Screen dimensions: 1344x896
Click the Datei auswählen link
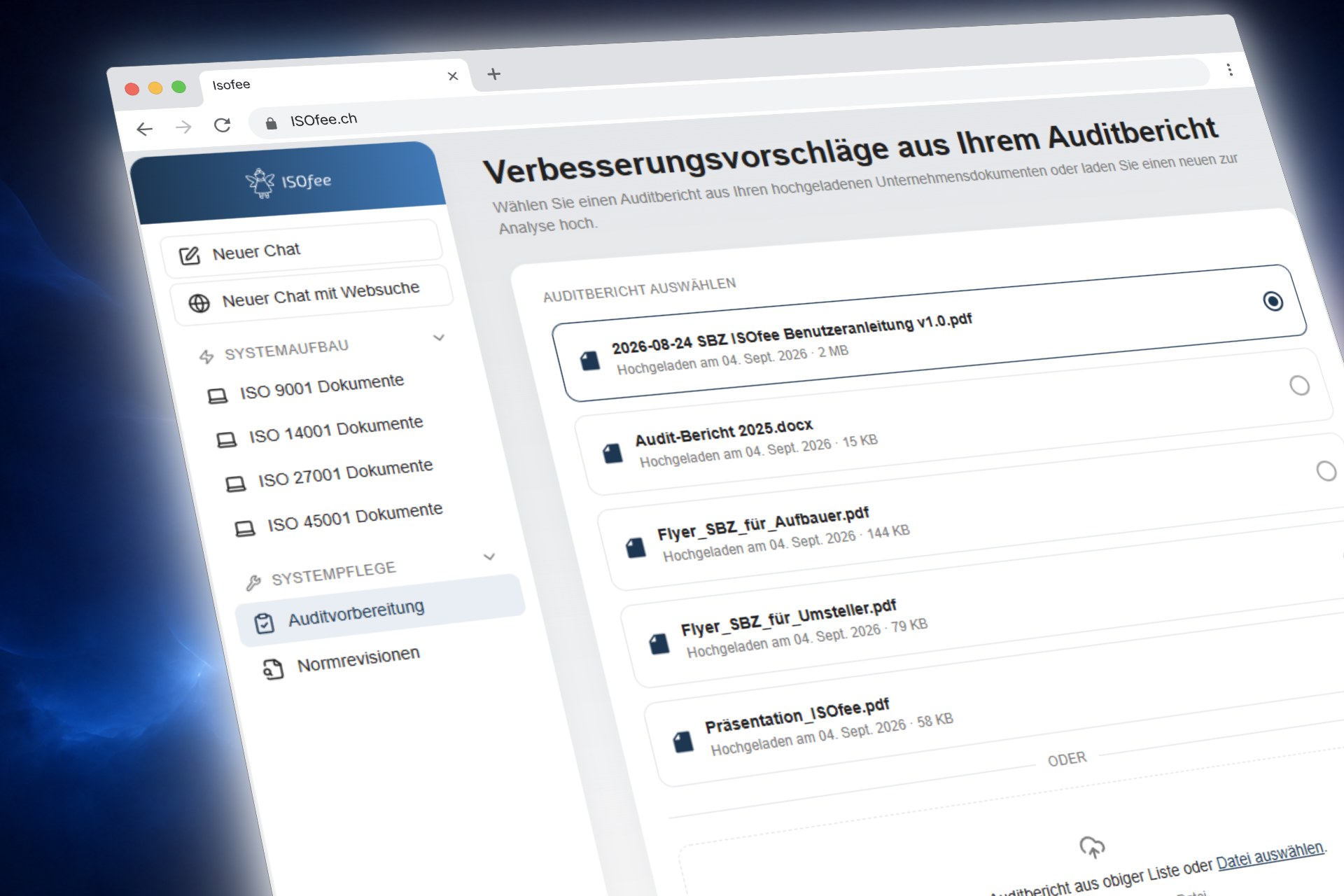[x=1270, y=855]
